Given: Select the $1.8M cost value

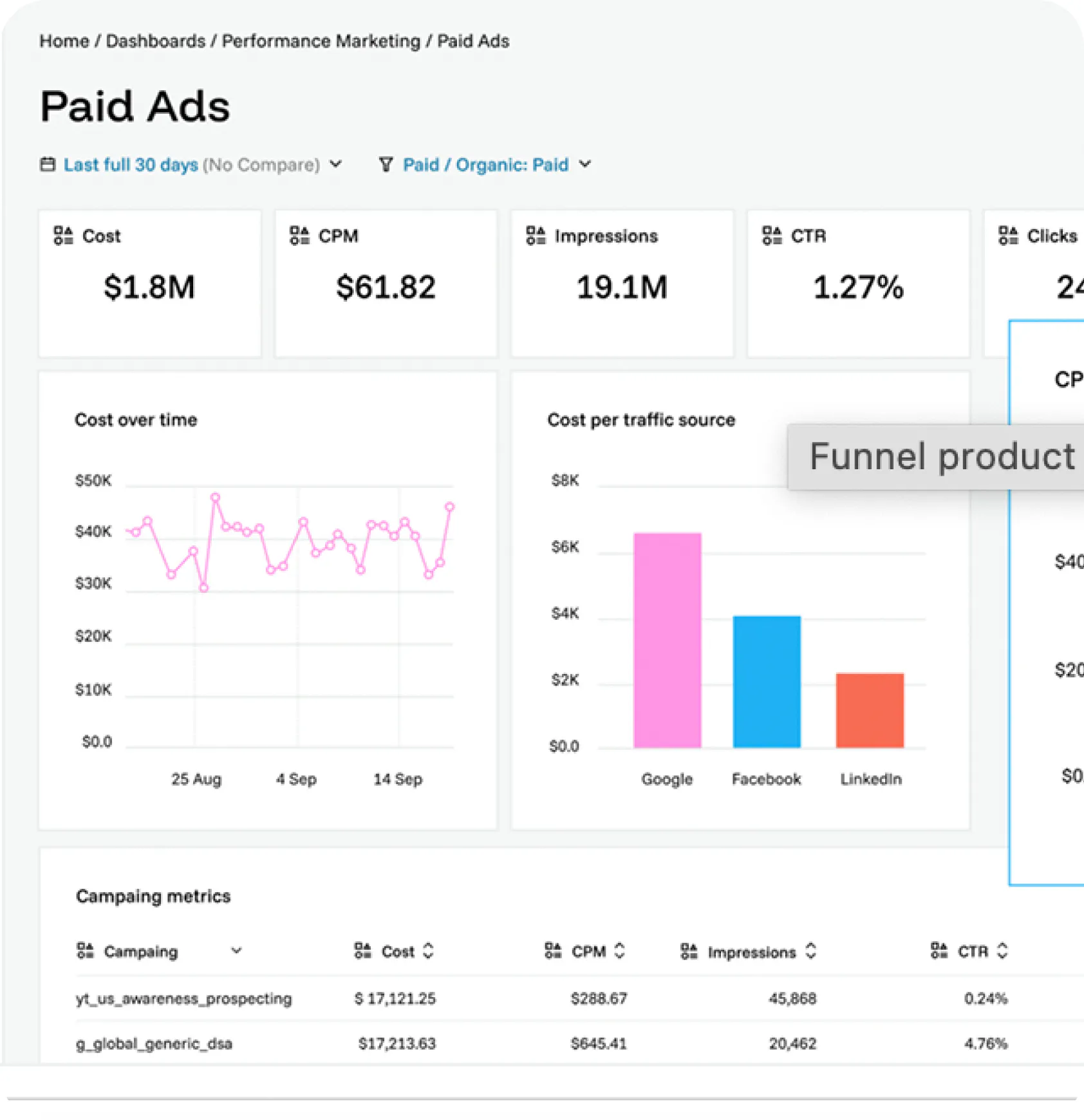Looking at the screenshot, I should [x=149, y=287].
